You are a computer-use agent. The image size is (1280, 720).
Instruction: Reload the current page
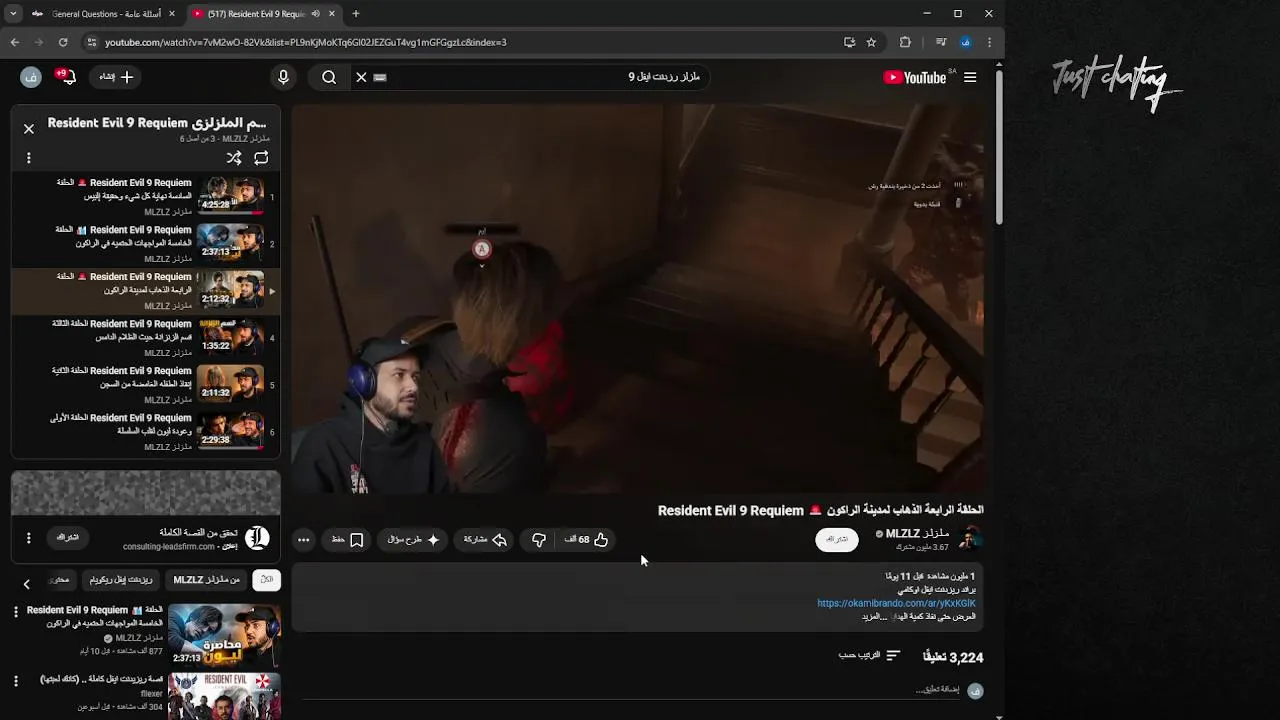point(63,42)
